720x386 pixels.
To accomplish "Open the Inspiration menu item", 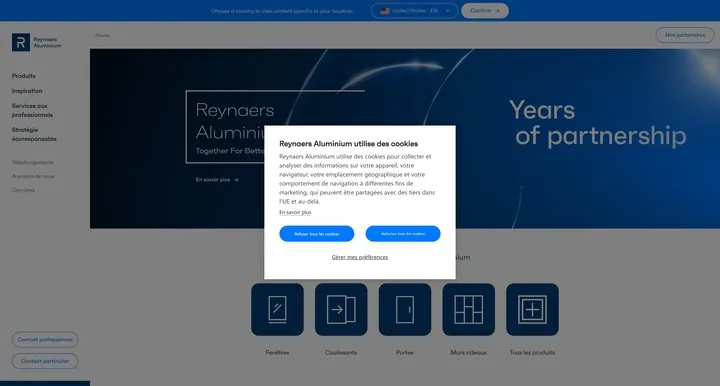I will coord(27,91).
